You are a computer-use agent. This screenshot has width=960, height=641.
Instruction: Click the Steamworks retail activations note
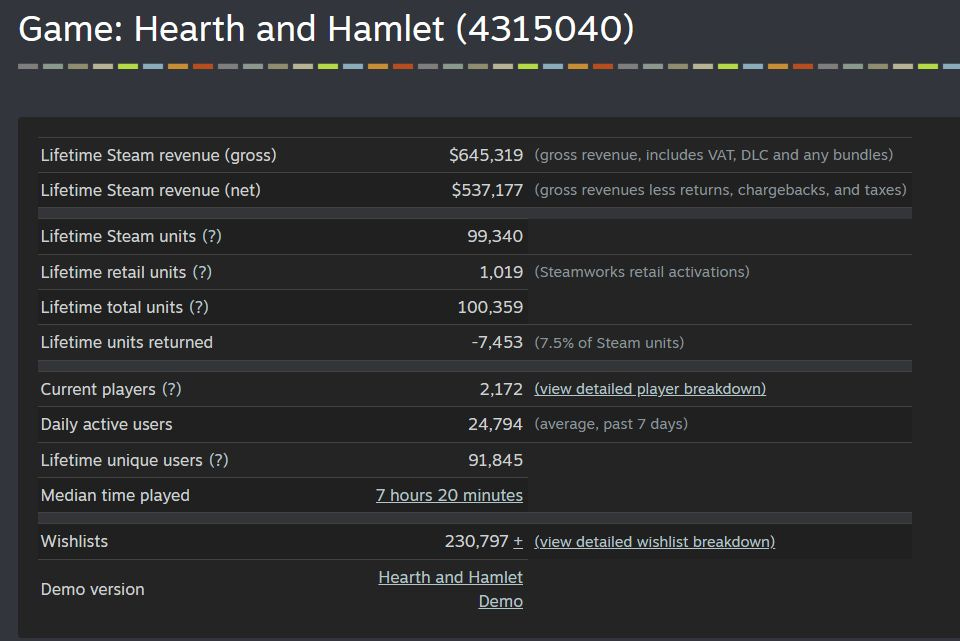click(x=642, y=272)
